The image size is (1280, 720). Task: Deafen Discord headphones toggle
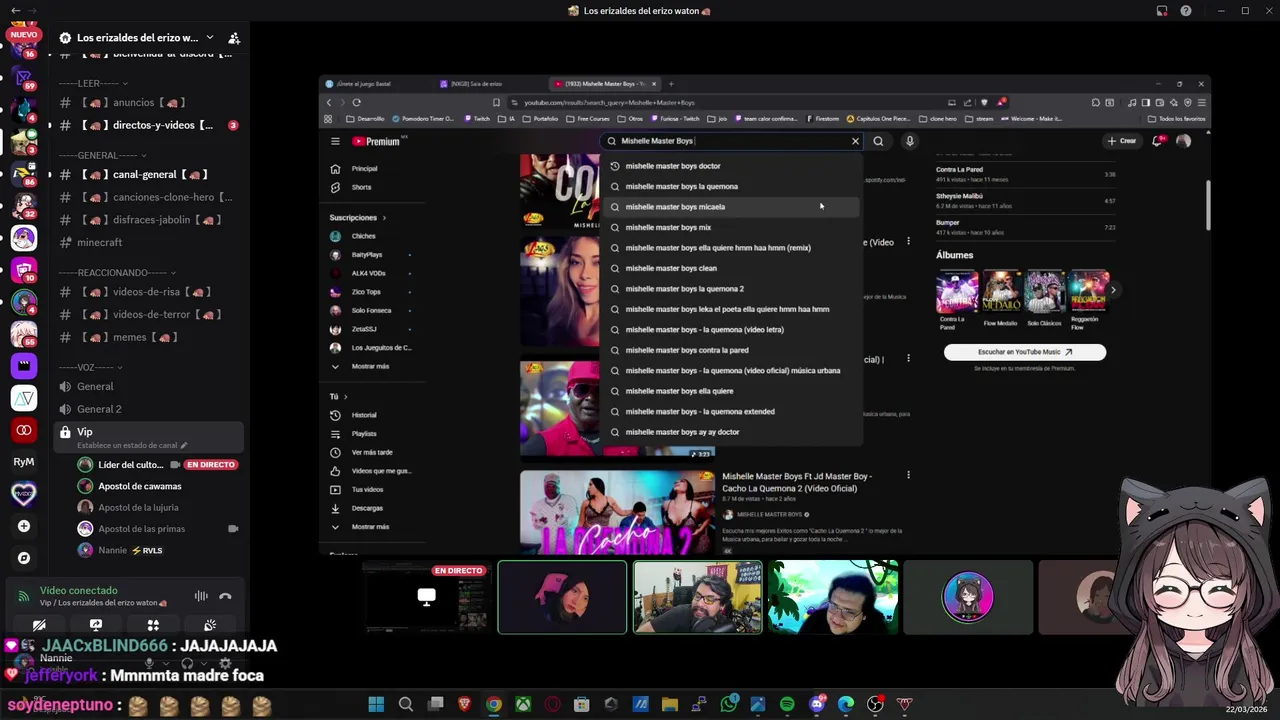pyautogui.click(x=187, y=663)
